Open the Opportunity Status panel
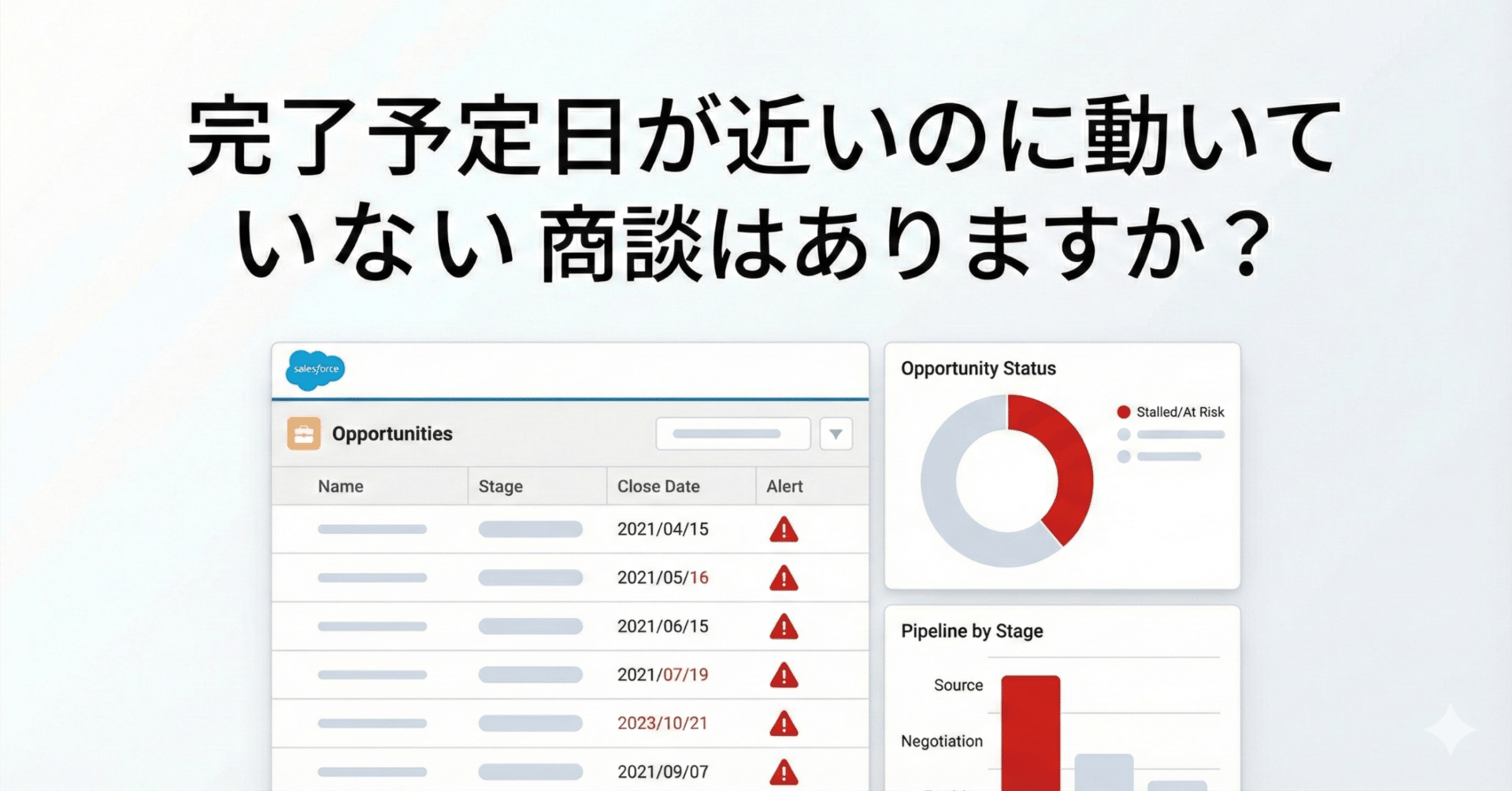This screenshot has height=791, width=1512. (980, 368)
